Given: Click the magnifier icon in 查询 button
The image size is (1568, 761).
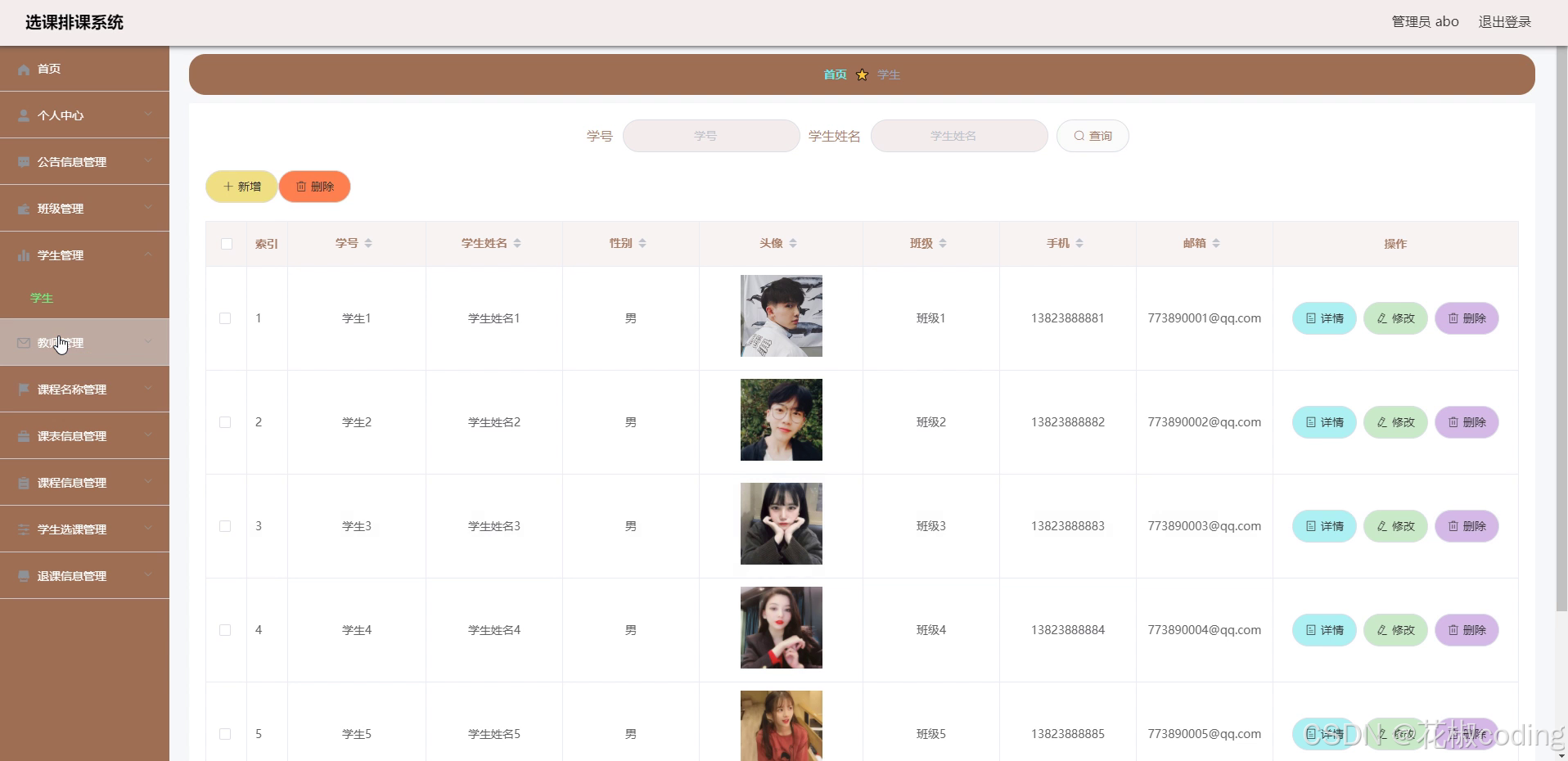Looking at the screenshot, I should (x=1079, y=136).
